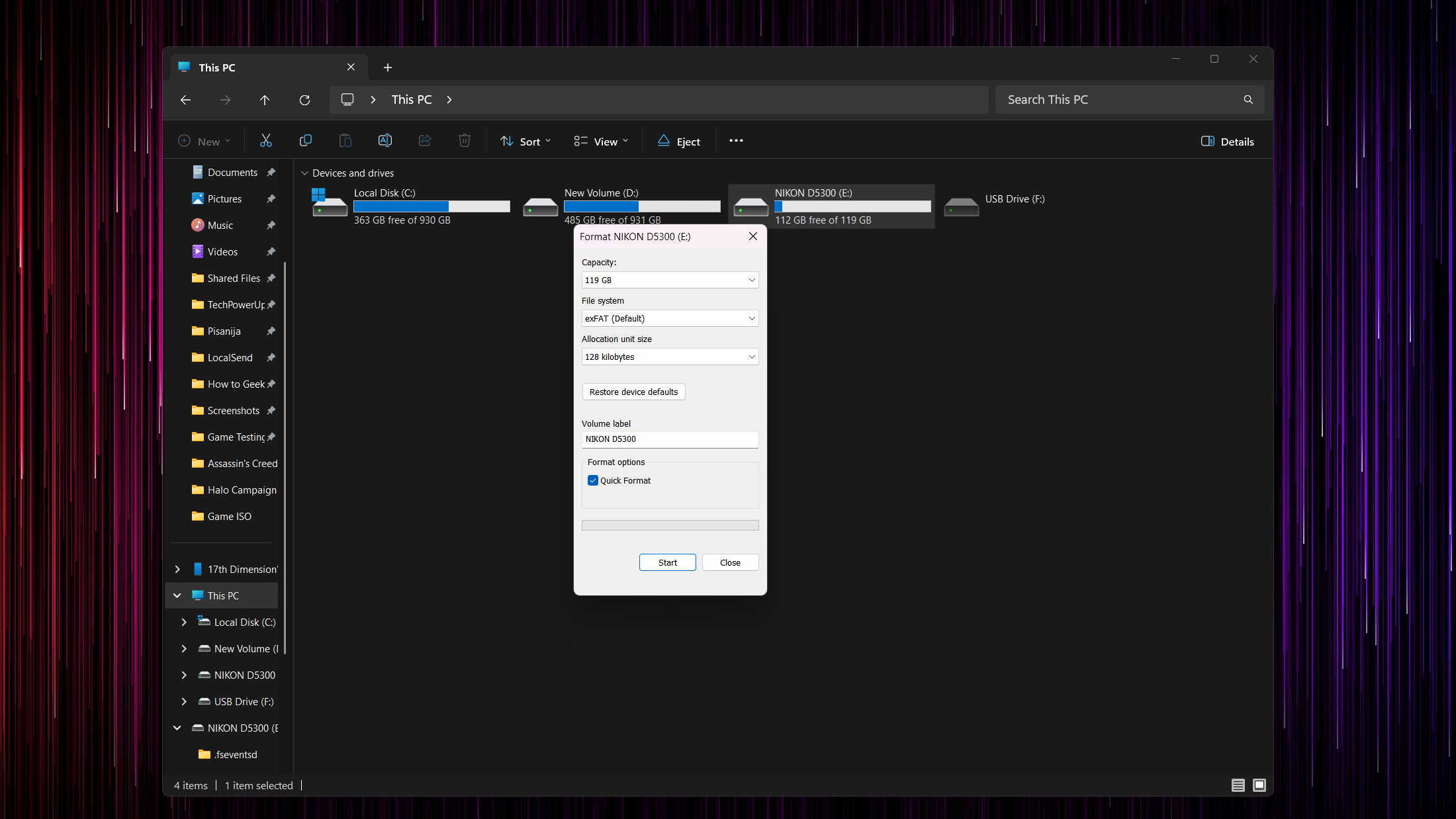The height and width of the screenshot is (819, 1456).
Task: Start formatting the NIKON D5300 drive
Action: point(667,562)
